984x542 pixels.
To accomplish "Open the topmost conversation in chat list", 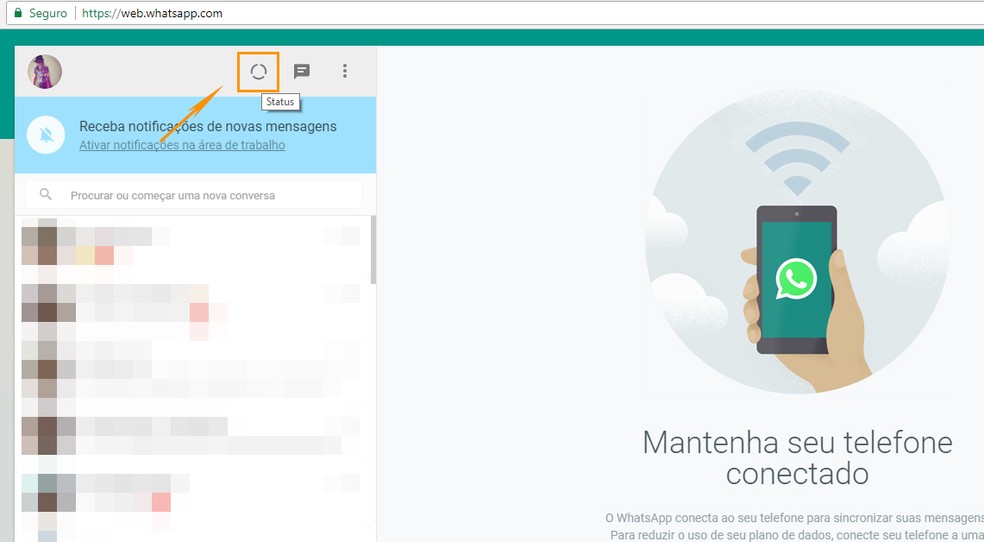I will (193, 248).
